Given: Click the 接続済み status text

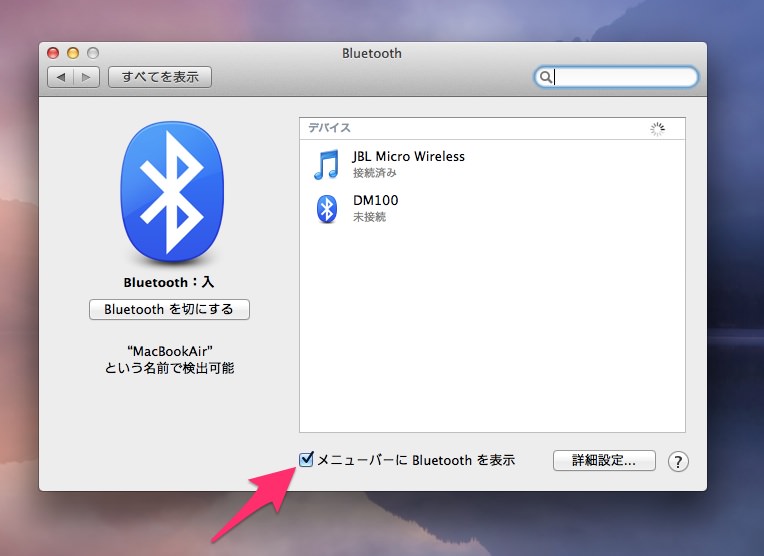Looking at the screenshot, I should [375, 173].
